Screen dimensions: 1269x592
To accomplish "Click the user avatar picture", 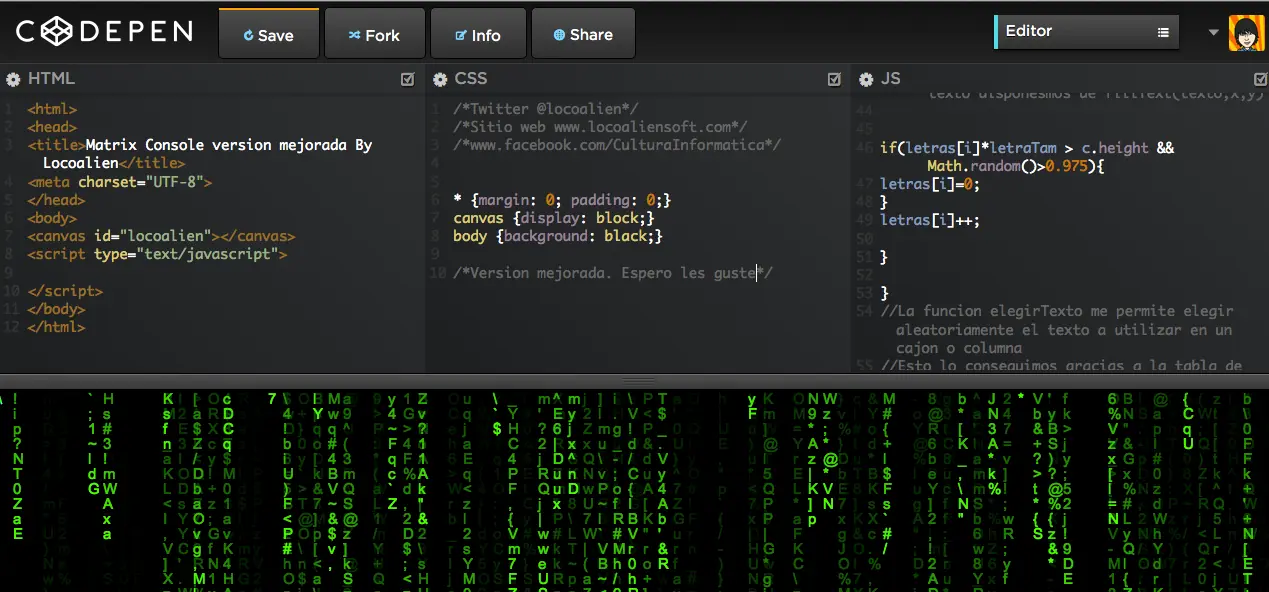I will pyautogui.click(x=1247, y=33).
